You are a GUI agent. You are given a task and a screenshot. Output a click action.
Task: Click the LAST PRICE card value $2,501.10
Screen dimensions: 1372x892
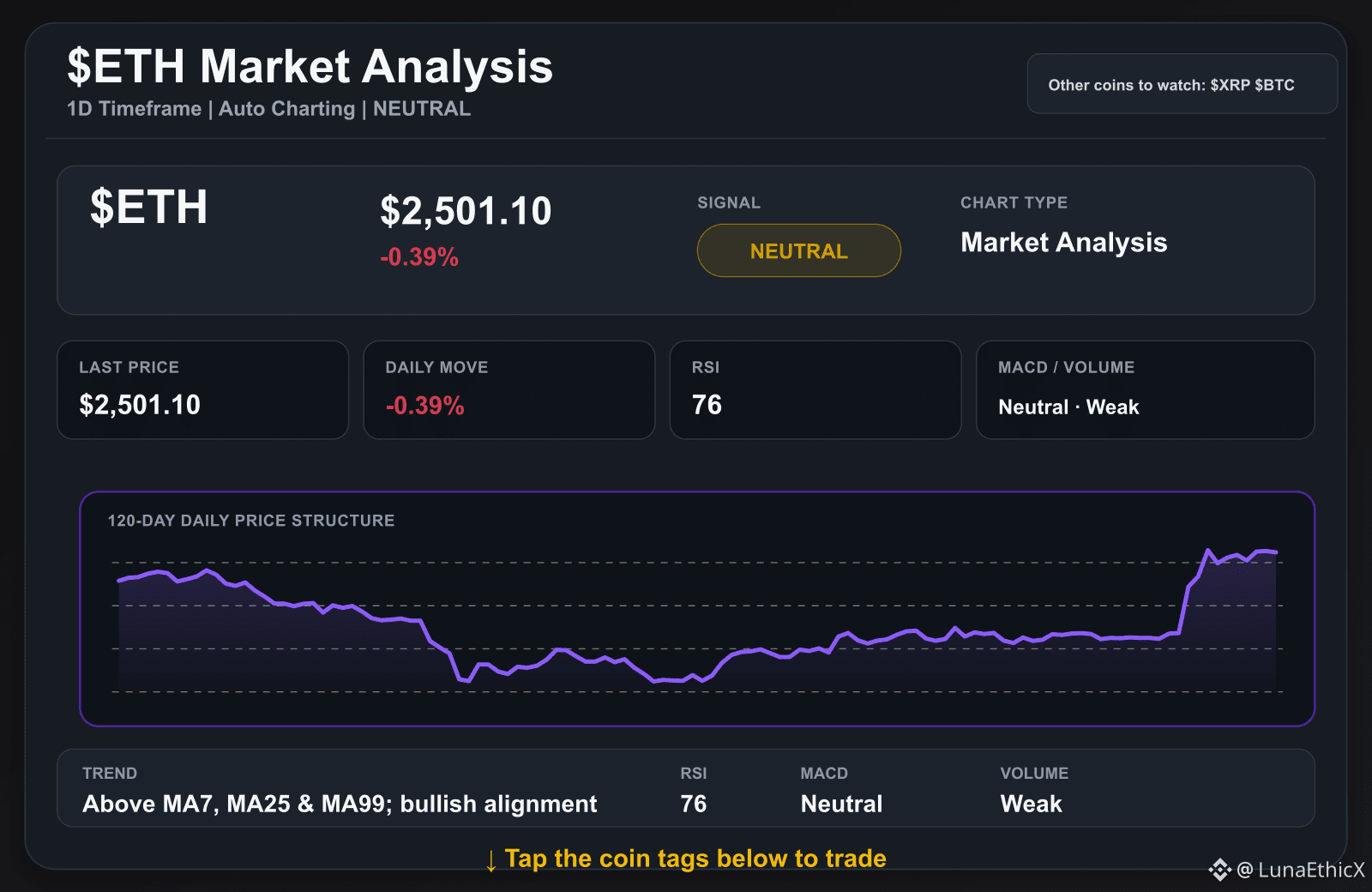pyautogui.click(x=140, y=405)
